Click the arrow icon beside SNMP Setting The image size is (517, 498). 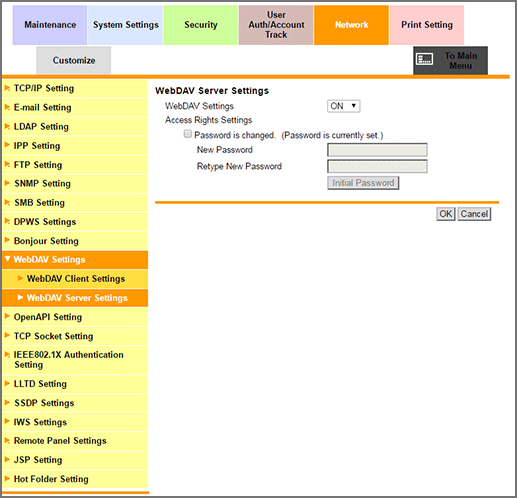pyautogui.click(x=7, y=183)
